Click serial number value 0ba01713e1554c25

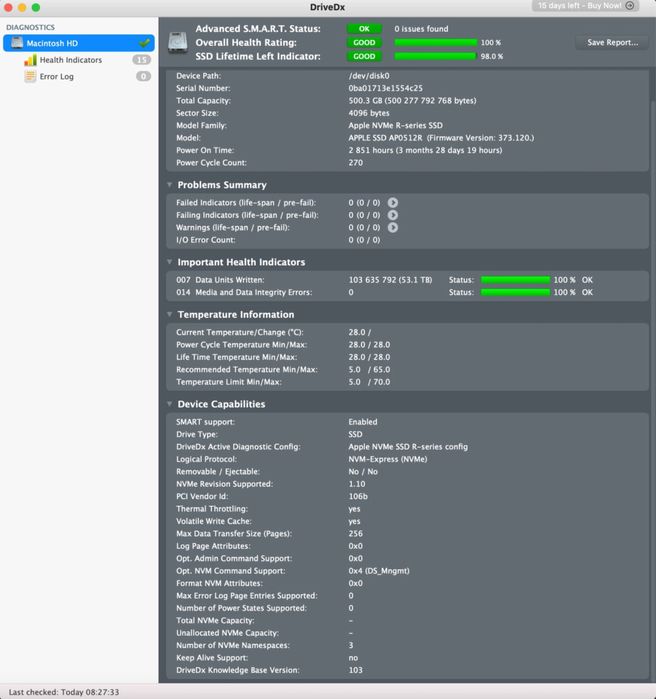point(385,88)
